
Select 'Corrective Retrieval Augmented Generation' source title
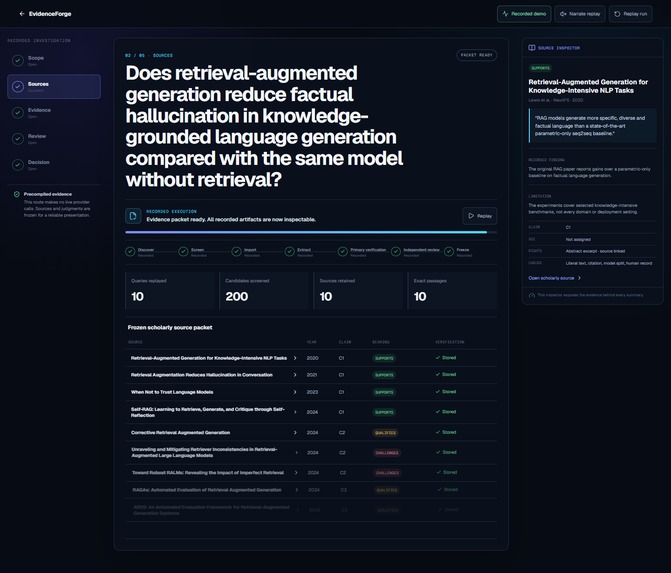coord(180,433)
